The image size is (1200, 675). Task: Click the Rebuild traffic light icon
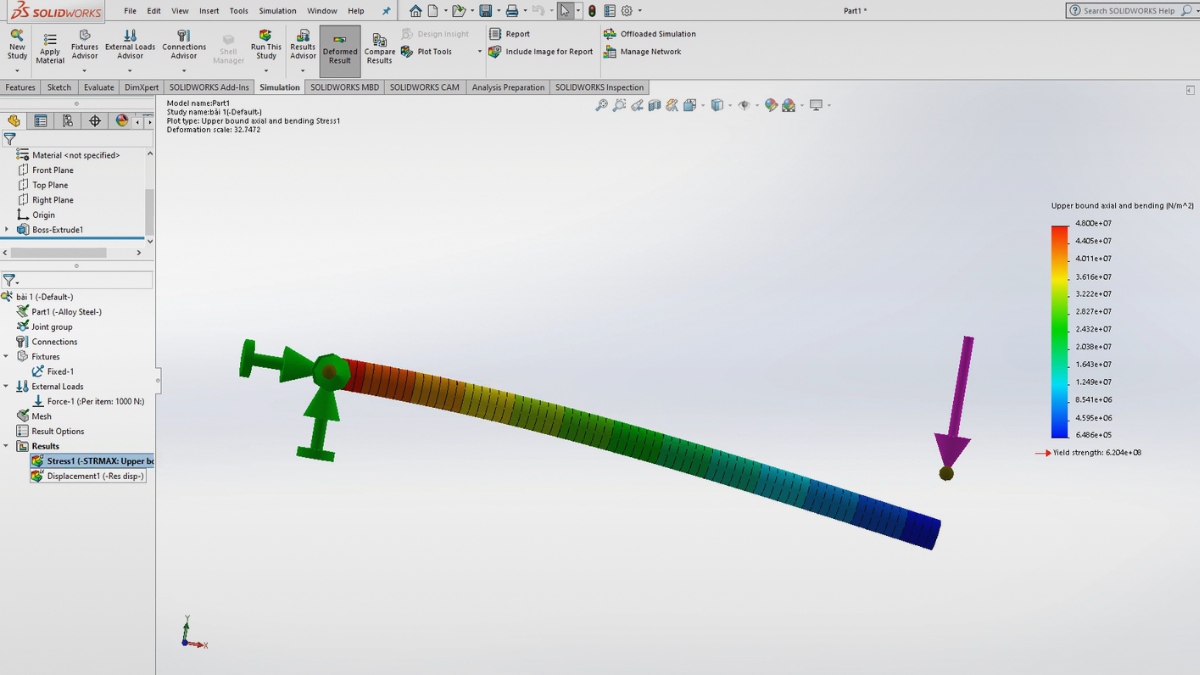click(x=592, y=11)
